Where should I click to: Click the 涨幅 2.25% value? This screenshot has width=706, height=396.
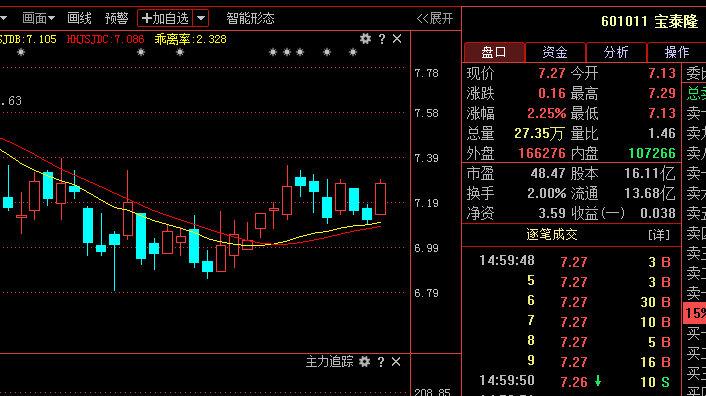point(546,113)
